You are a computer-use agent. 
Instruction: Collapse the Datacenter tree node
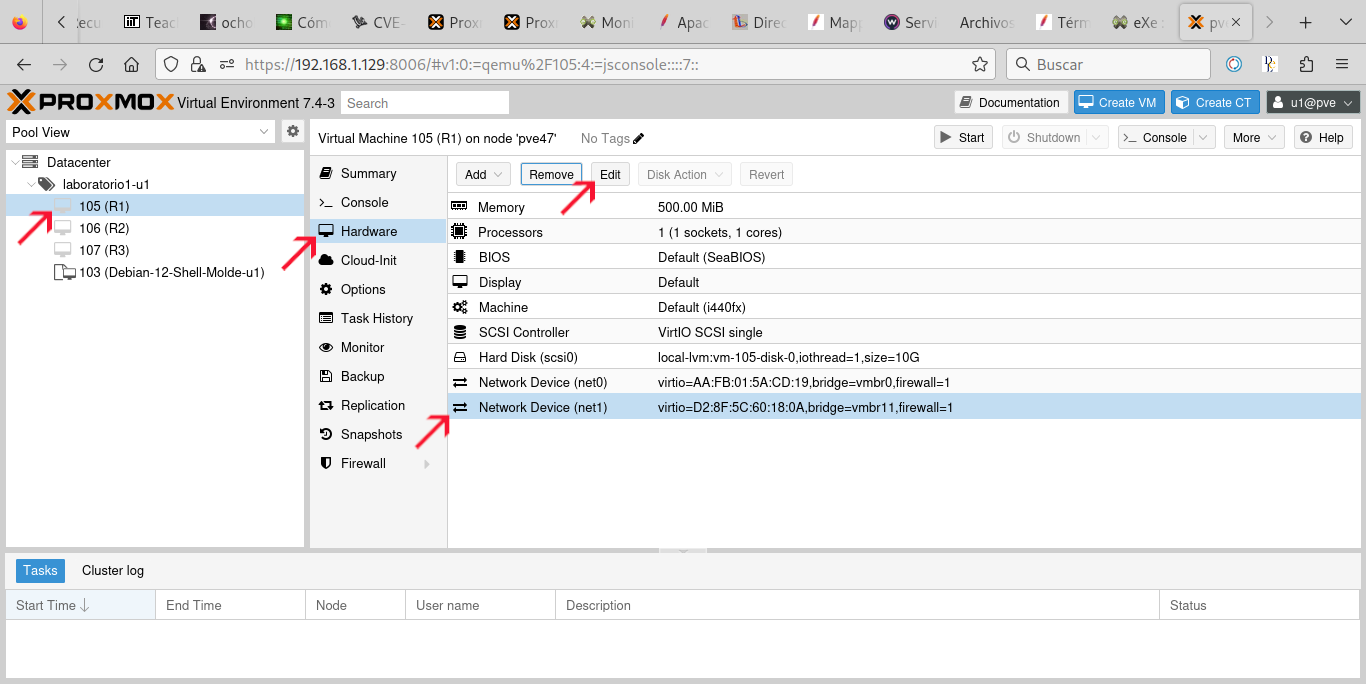tap(14, 162)
